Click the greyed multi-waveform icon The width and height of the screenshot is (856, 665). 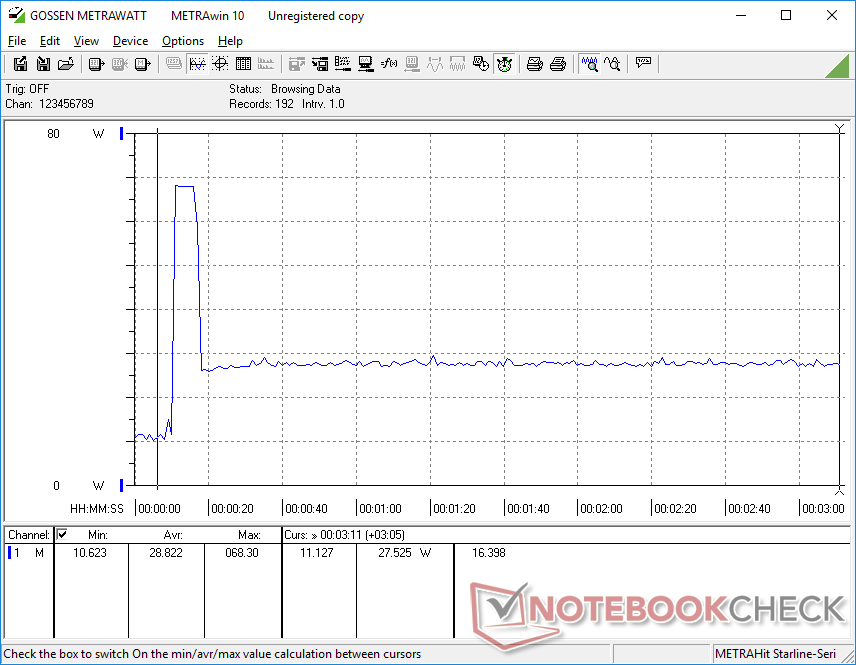457,64
